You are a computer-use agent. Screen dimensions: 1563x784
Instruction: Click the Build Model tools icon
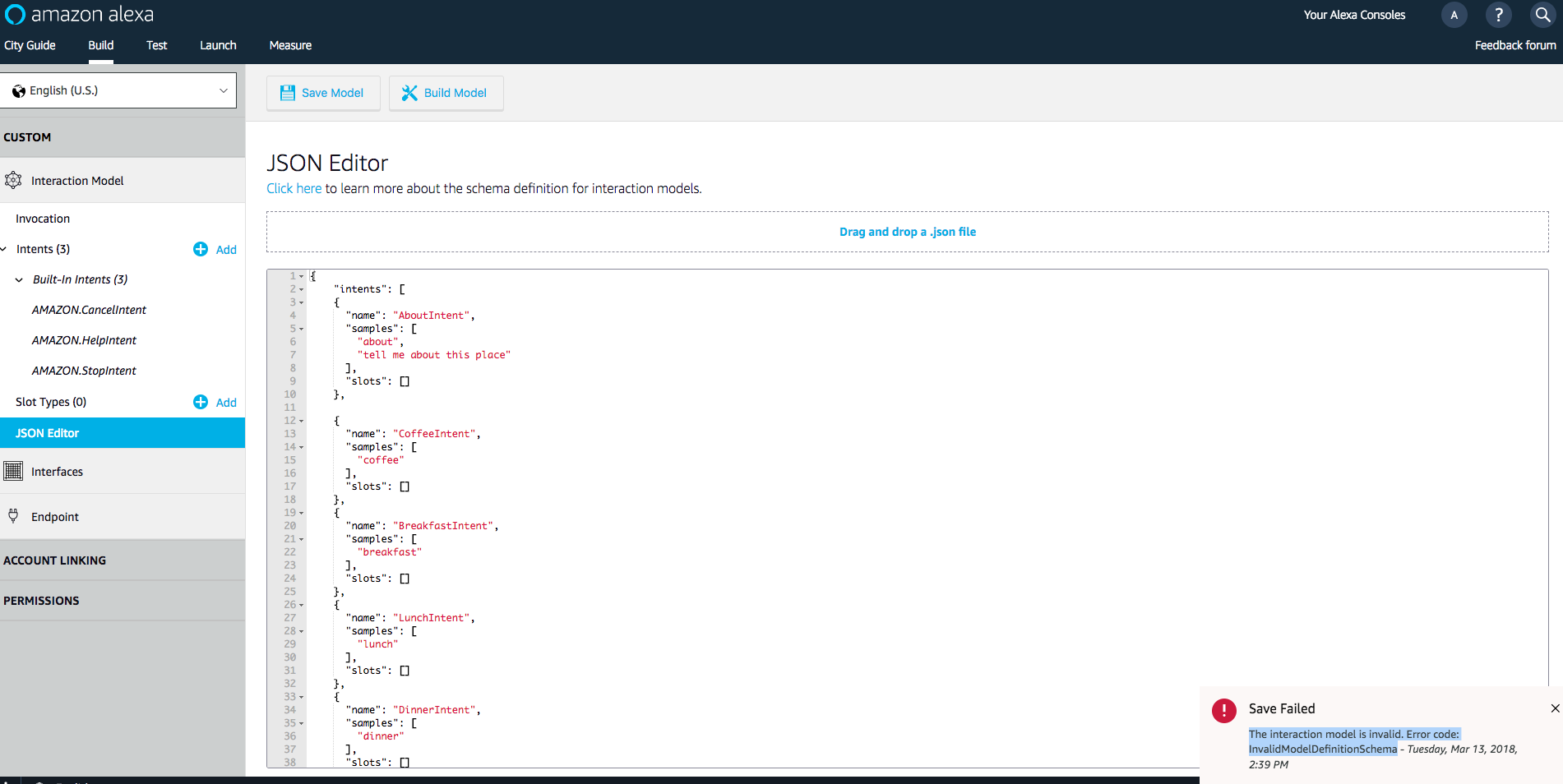pos(409,93)
